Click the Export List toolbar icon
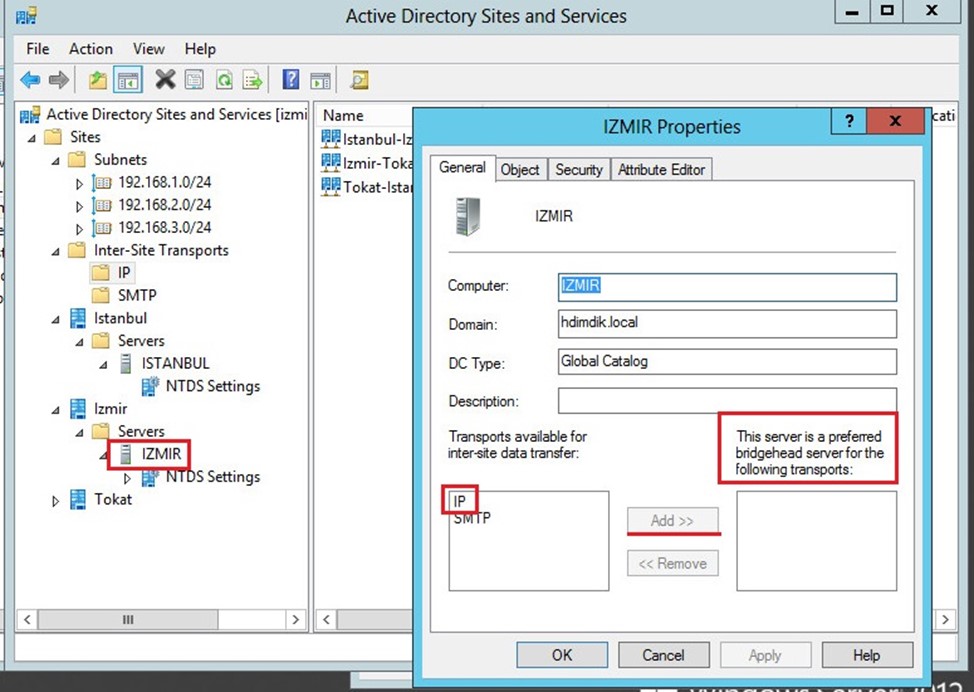Screen dimensions: 974x692 click(253, 80)
